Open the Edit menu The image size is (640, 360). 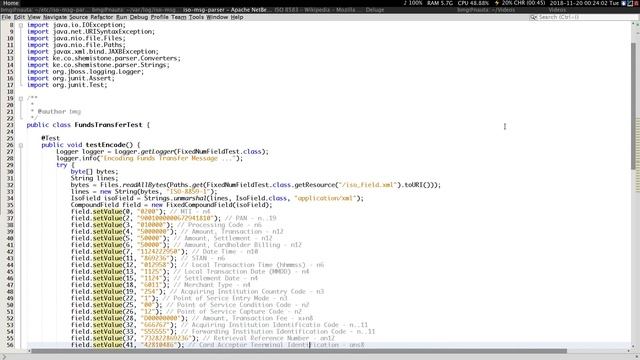19,17
